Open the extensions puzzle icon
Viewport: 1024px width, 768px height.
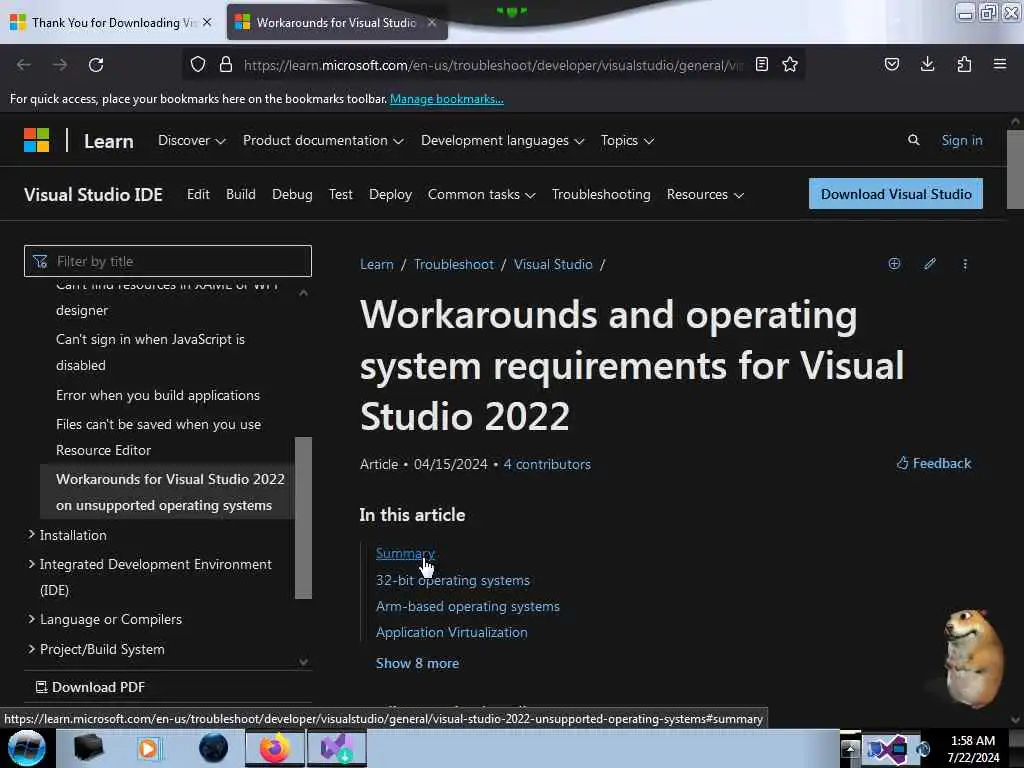964,64
